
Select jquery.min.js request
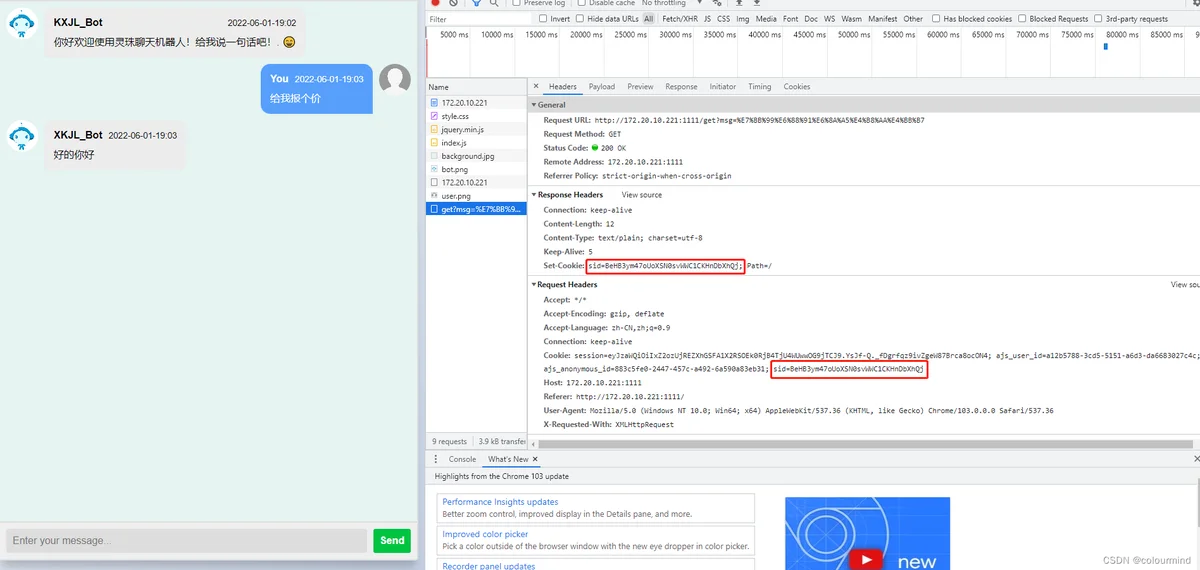point(476,130)
